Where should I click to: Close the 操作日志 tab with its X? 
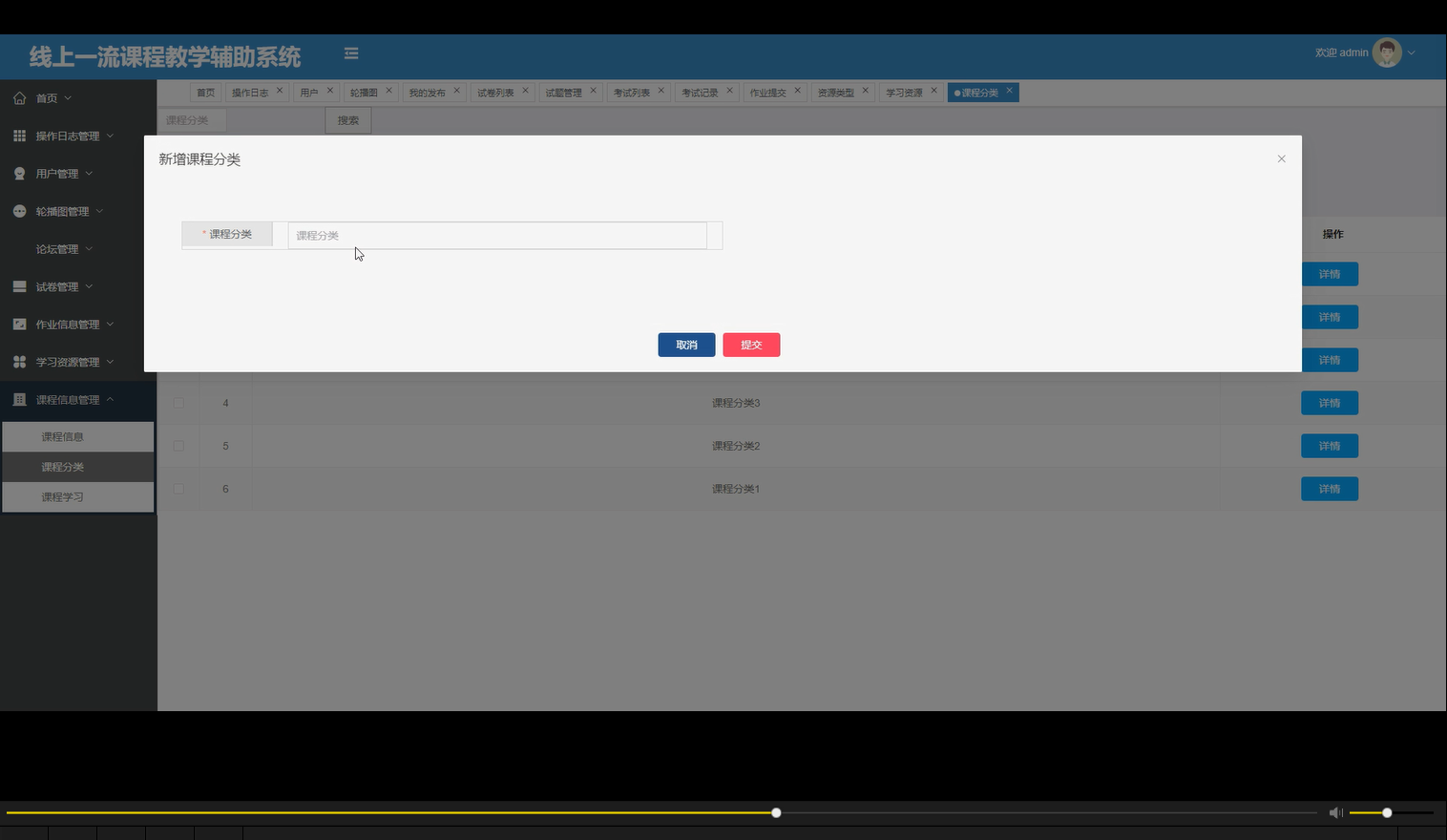pyautogui.click(x=280, y=91)
